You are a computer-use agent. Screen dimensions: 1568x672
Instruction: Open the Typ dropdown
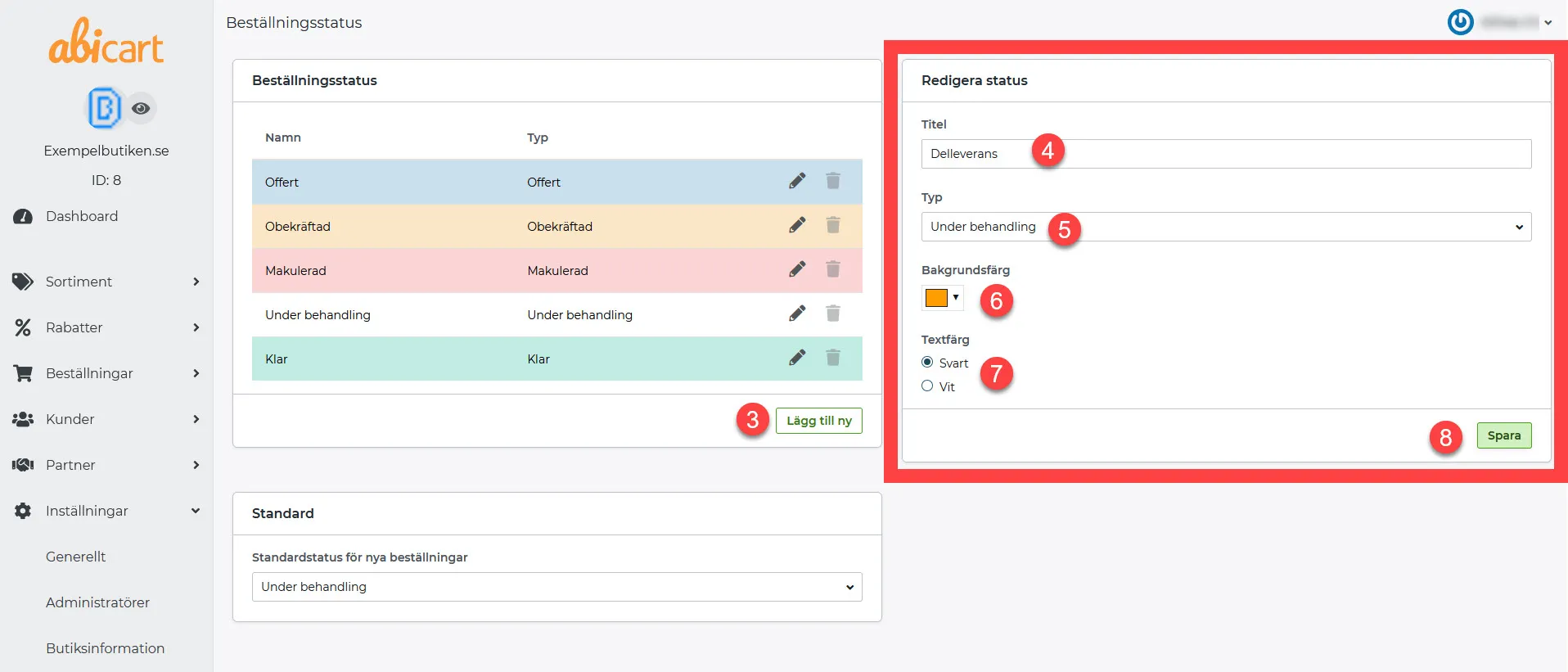[x=1226, y=227]
